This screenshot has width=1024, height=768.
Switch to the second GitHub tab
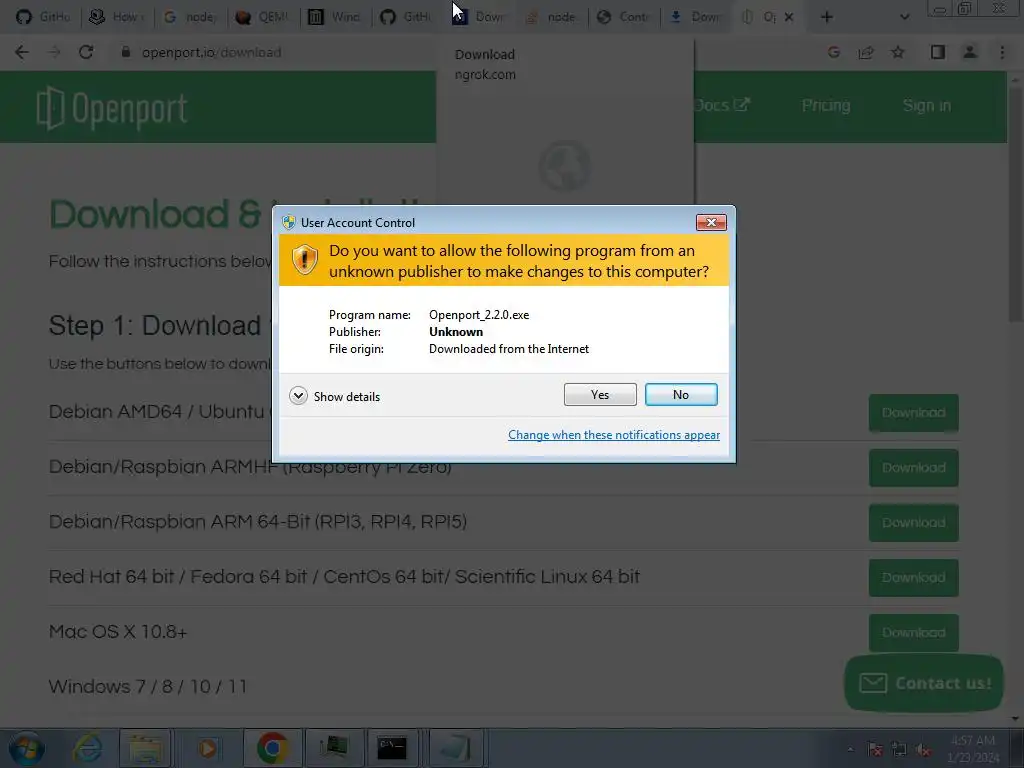coord(408,17)
